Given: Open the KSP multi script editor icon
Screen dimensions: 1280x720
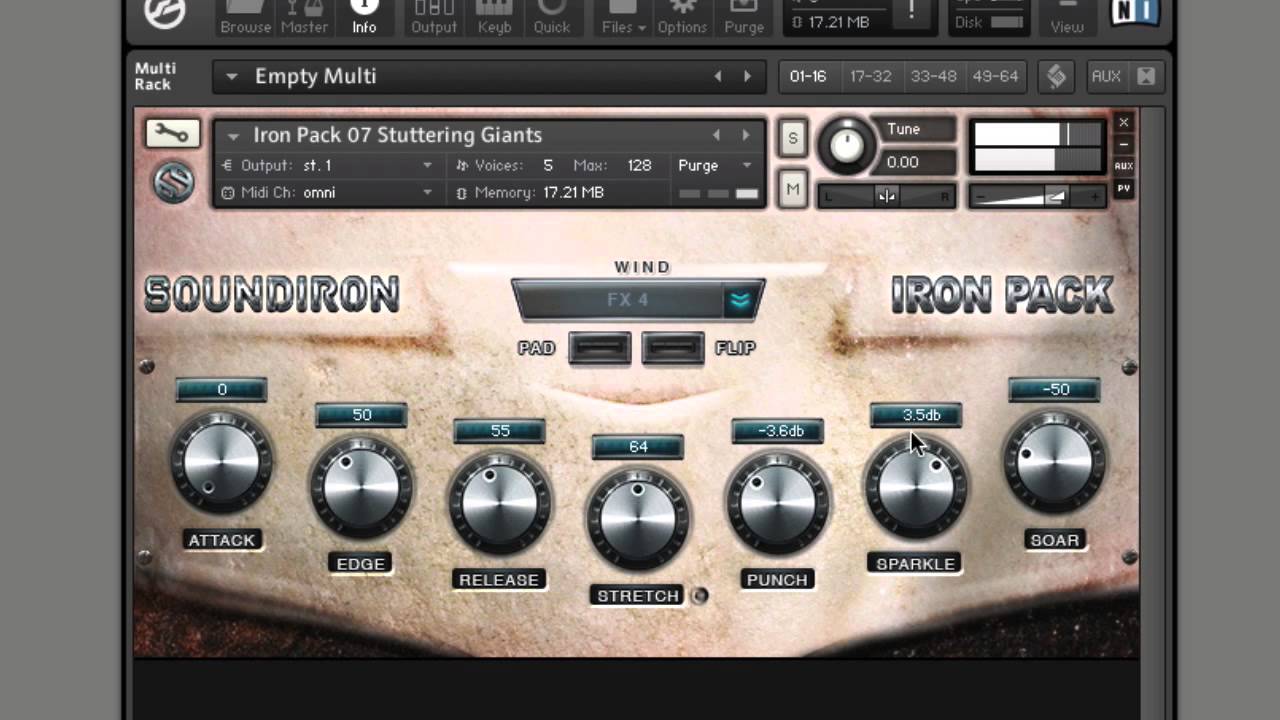Looking at the screenshot, I should [x=1056, y=76].
